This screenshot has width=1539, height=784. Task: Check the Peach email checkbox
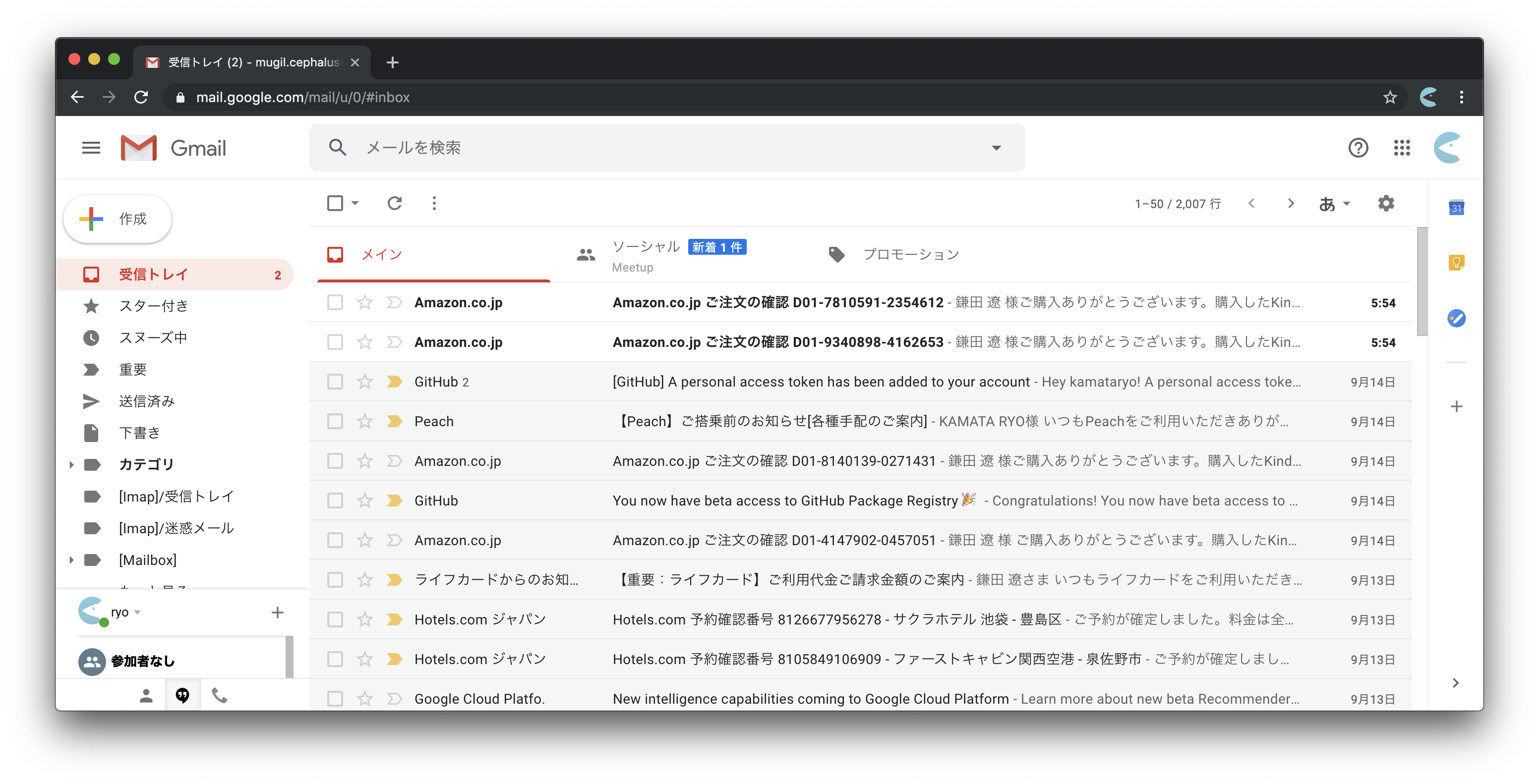coord(335,422)
